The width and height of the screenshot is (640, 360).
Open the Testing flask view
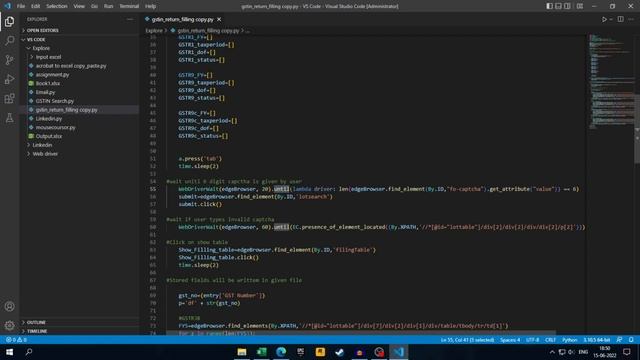(9, 118)
